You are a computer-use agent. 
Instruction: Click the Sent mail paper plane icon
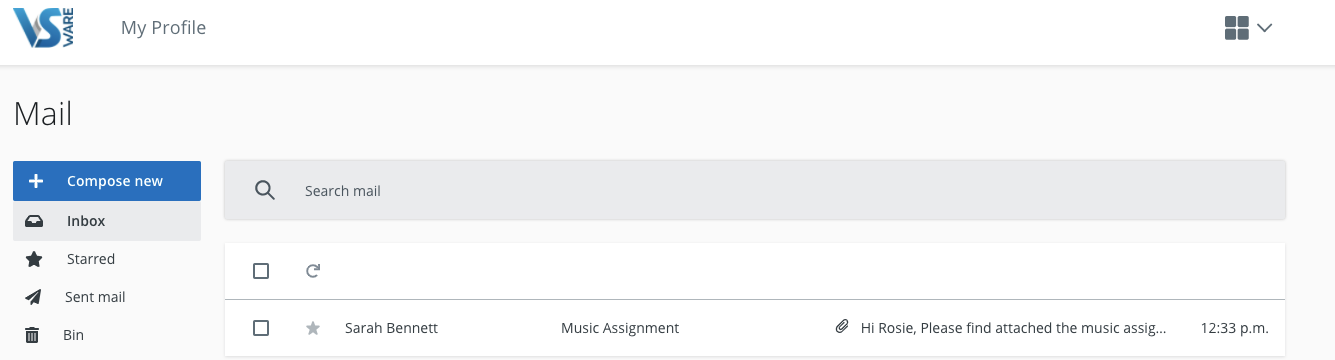(34, 297)
